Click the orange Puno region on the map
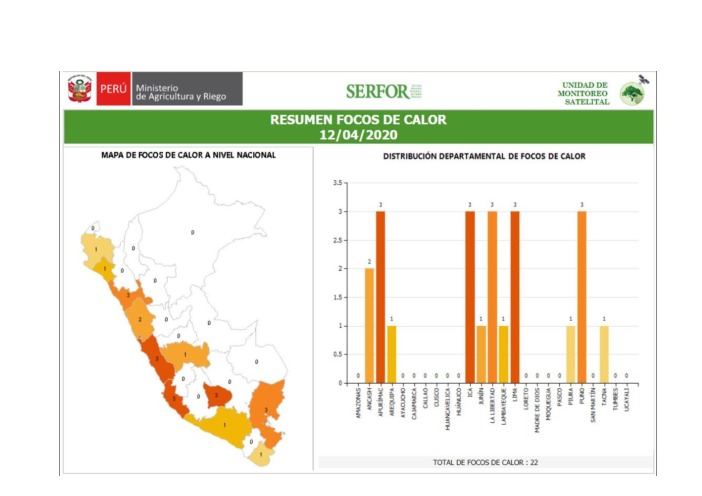 (268, 405)
